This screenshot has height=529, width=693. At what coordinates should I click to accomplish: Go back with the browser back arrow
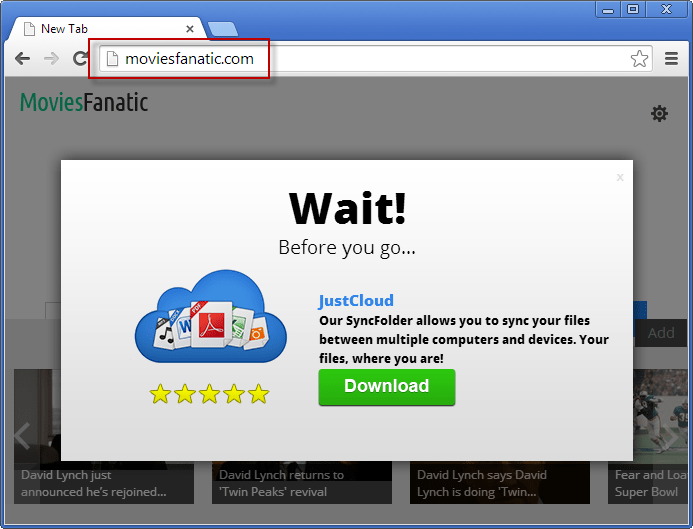tap(22, 58)
